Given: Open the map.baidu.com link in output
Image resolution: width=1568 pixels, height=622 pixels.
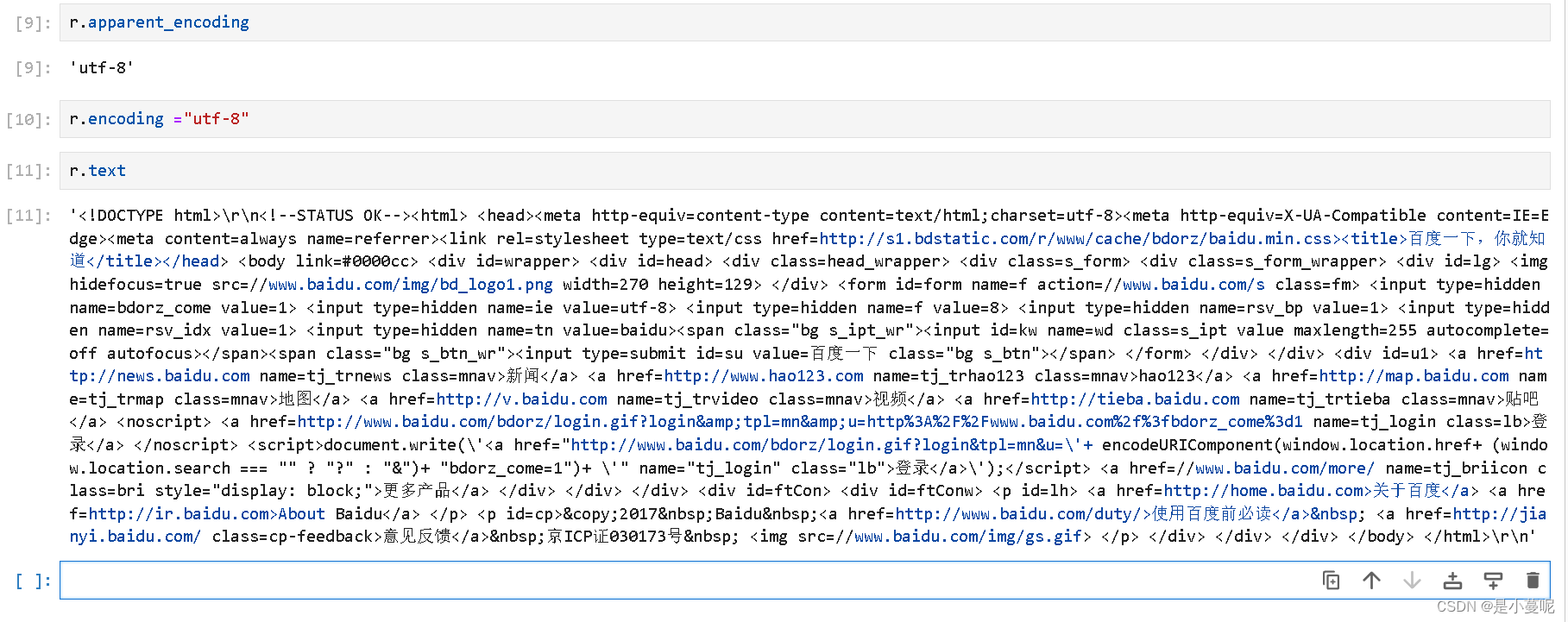Looking at the screenshot, I should point(1414,376).
